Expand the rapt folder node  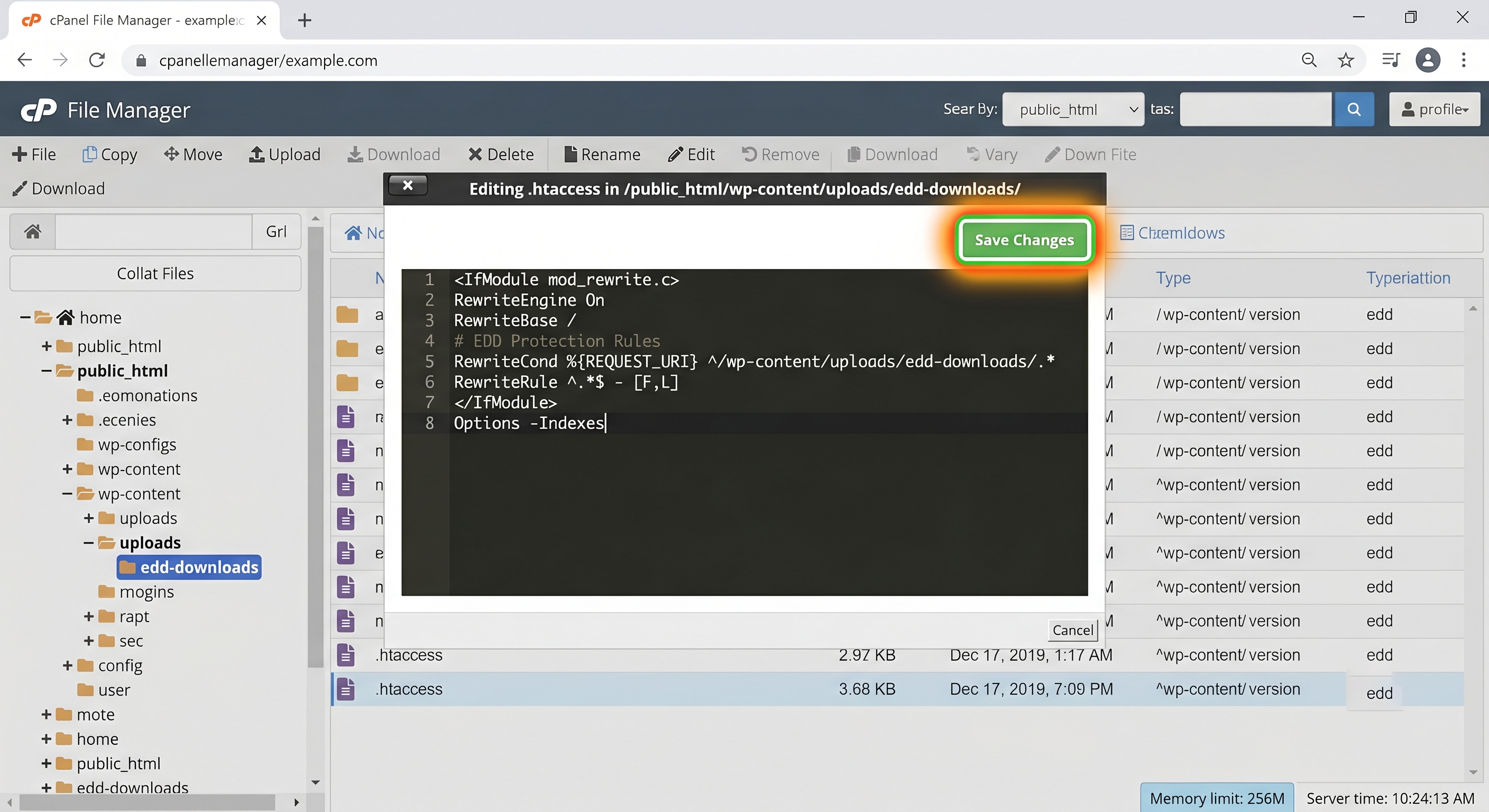[88, 616]
